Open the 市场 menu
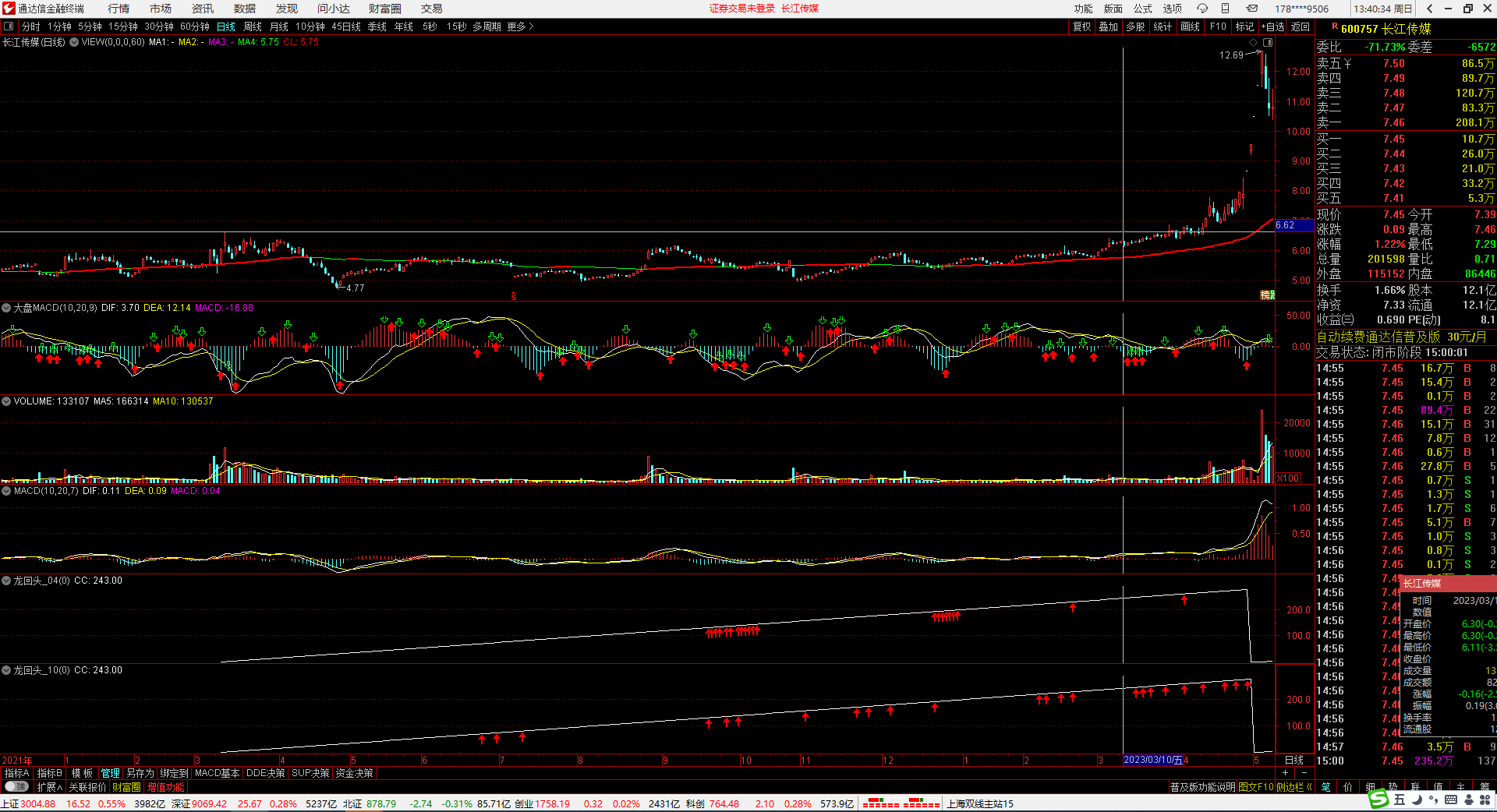 pyautogui.click(x=161, y=9)
